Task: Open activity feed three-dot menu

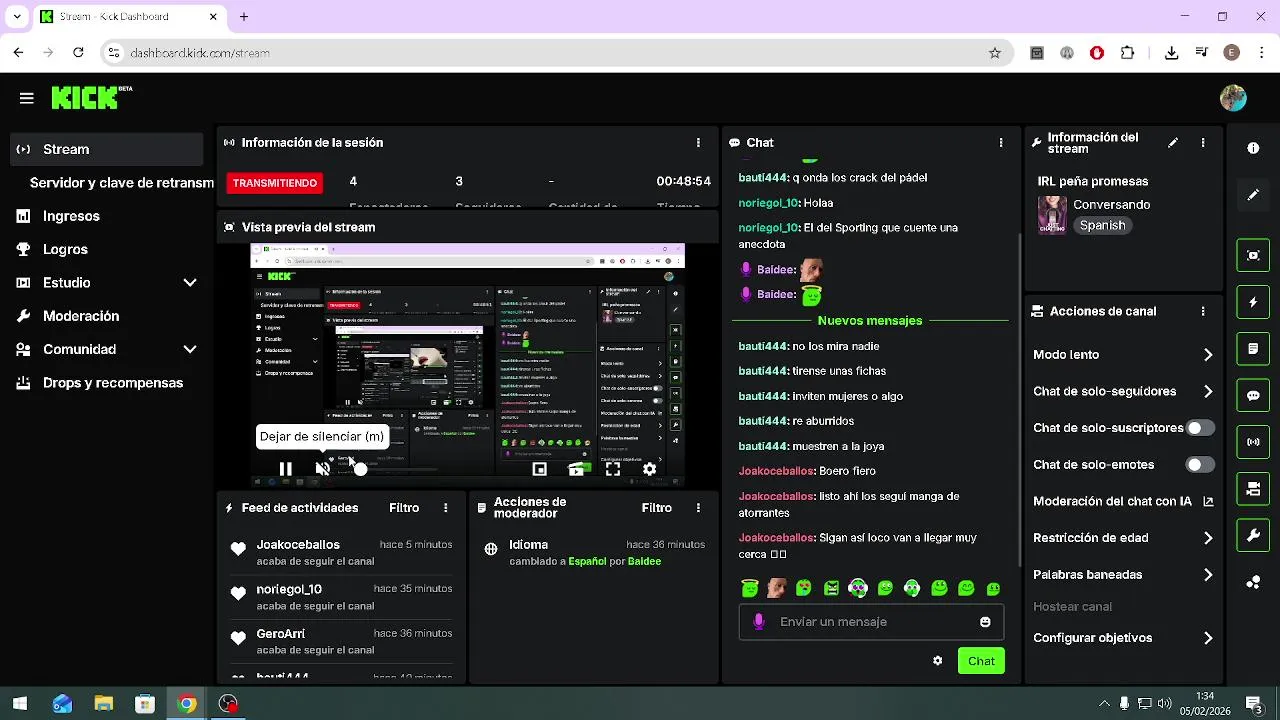Action: tap(446, 508)
